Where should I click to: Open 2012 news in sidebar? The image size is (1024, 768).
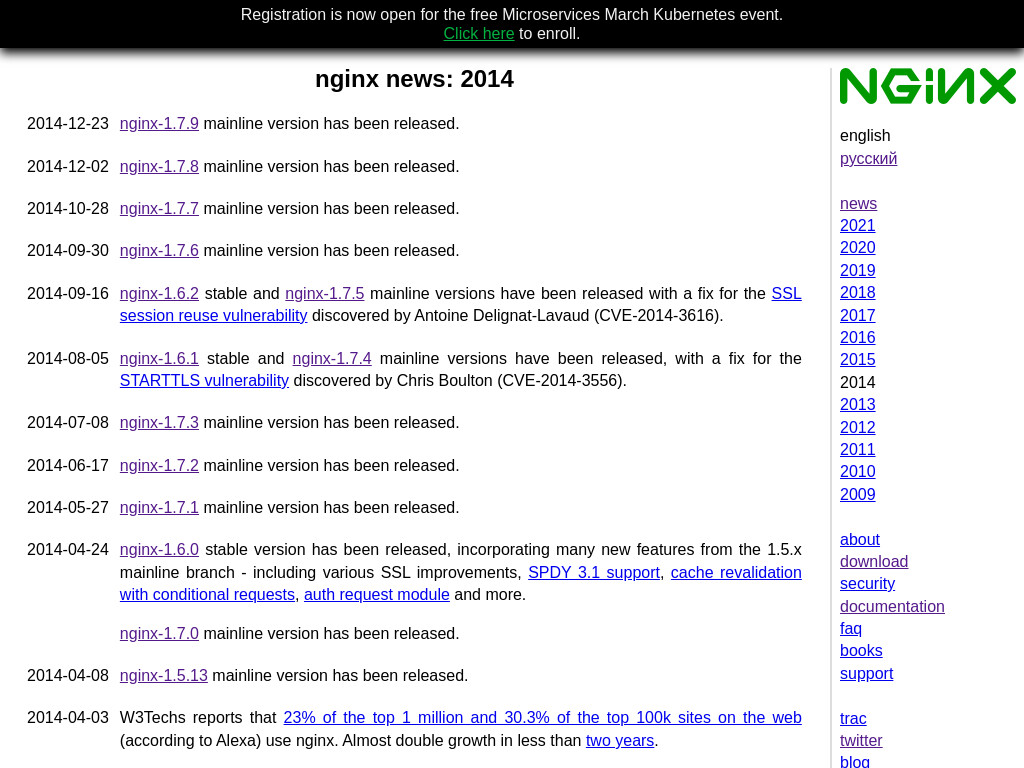857,428
